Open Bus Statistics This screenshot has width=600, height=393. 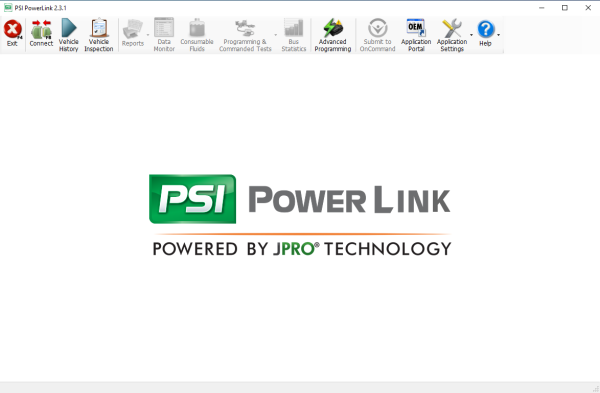[293, 35]
